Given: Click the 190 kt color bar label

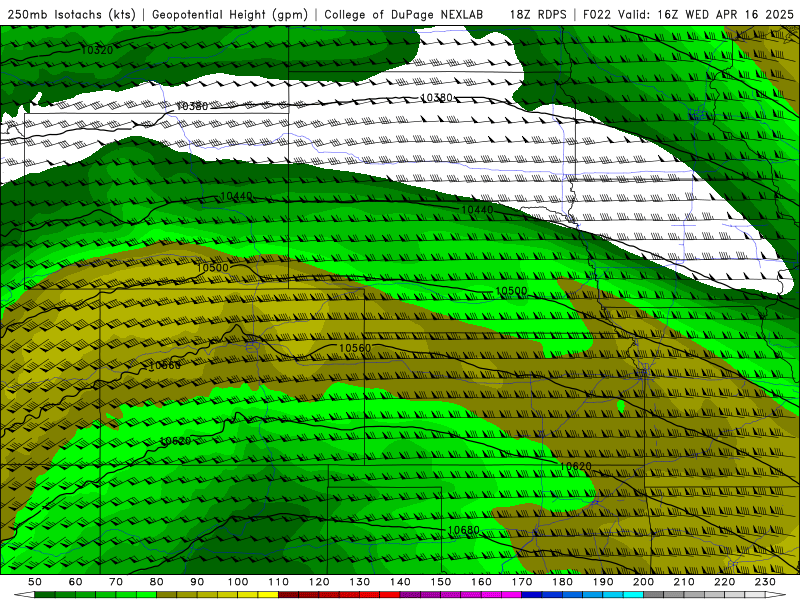Looking at the screenshot, I should click(603, 582).
